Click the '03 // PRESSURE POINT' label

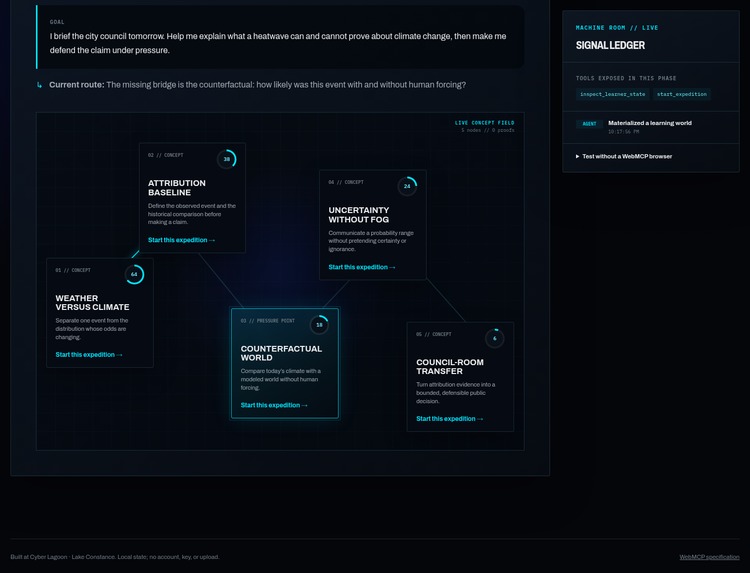pyautogui.click(x=268, y=321)
